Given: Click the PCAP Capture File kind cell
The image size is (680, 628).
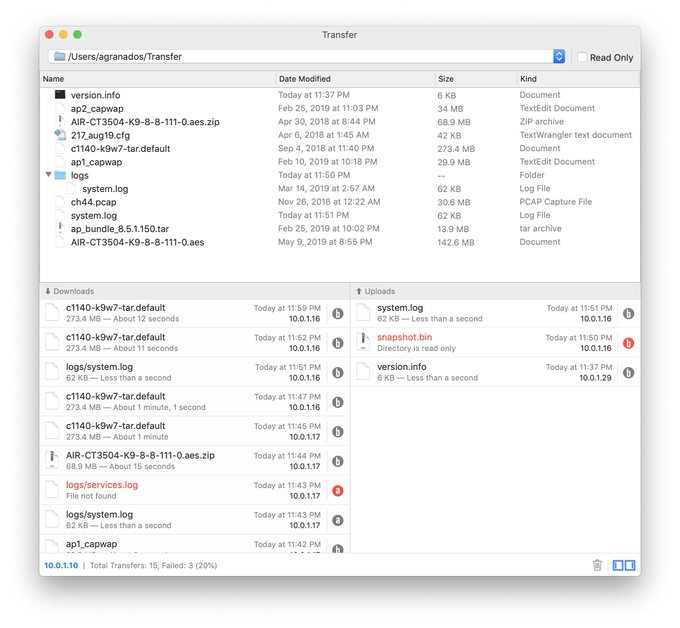Looking at the screenshot, I should [556, 202].
